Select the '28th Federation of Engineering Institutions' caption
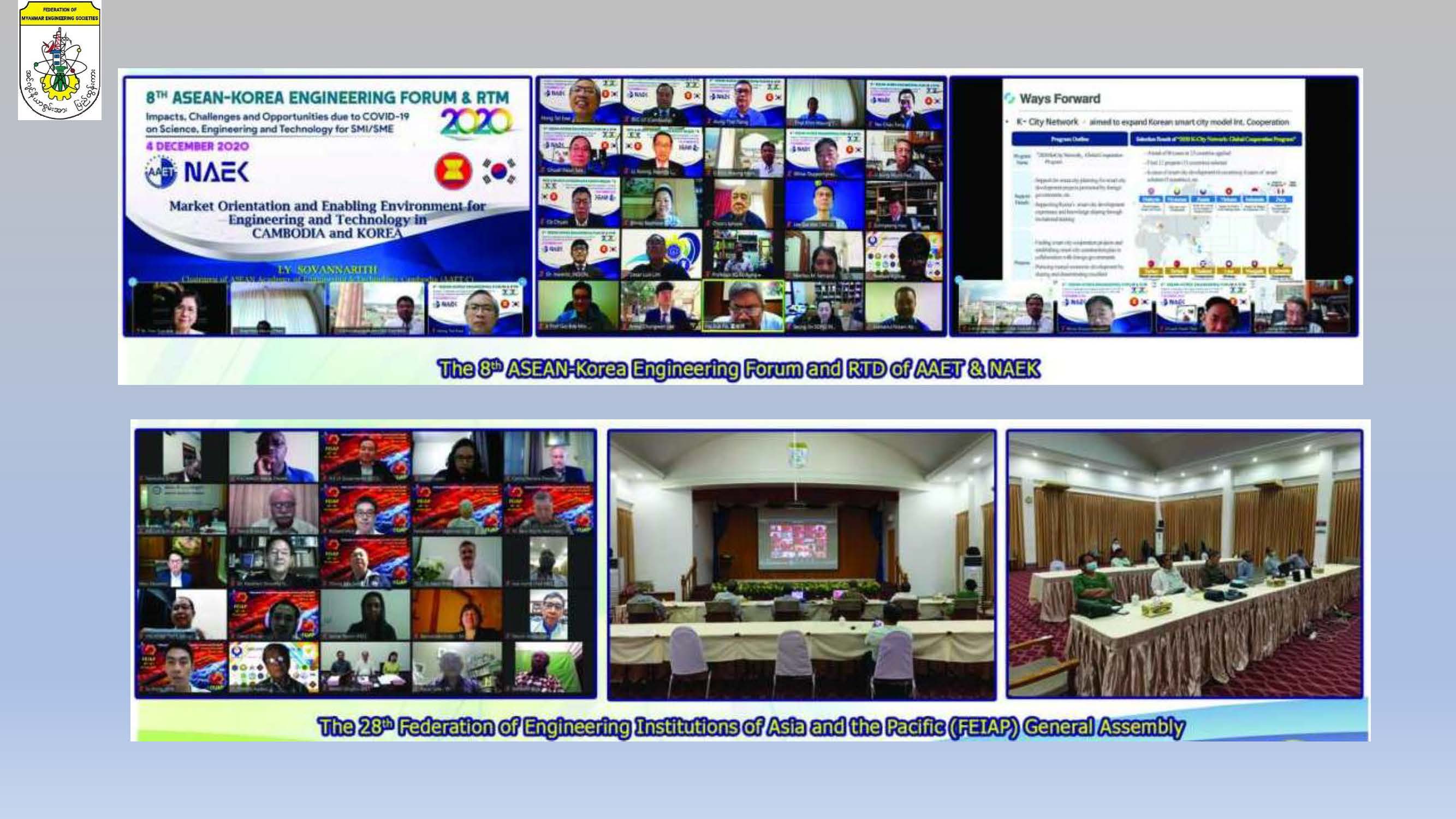 pyautogui.click(x=751, y=727)
